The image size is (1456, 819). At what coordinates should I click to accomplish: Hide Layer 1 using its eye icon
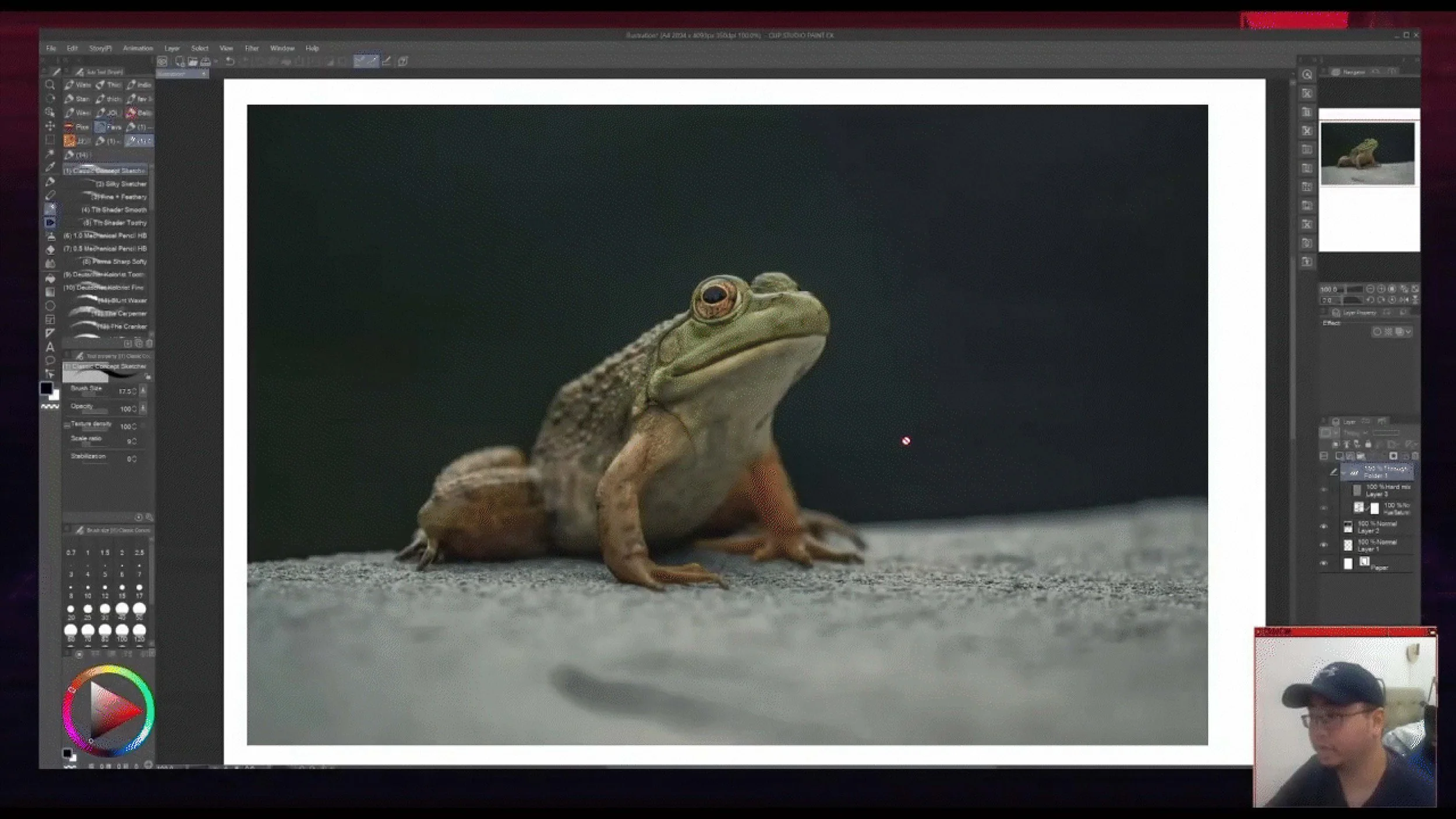1324,545
